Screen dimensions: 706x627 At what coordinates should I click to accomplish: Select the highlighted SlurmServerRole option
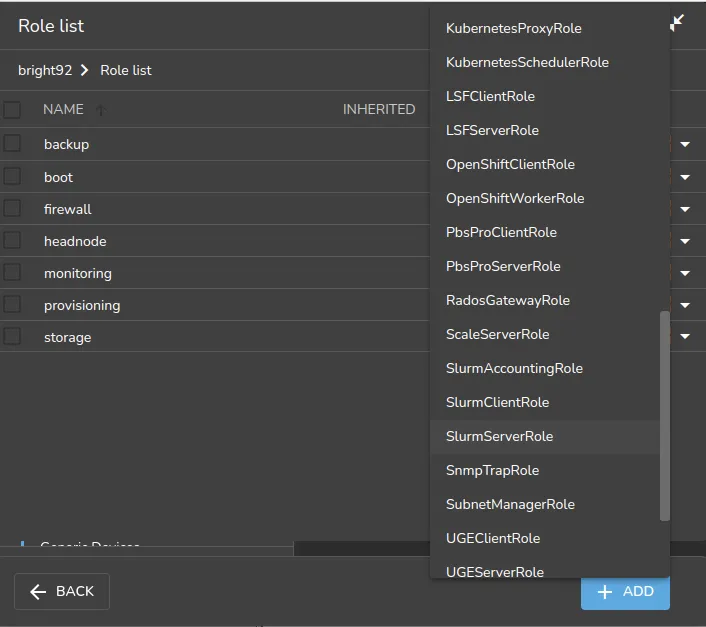(x=545, y=436)
